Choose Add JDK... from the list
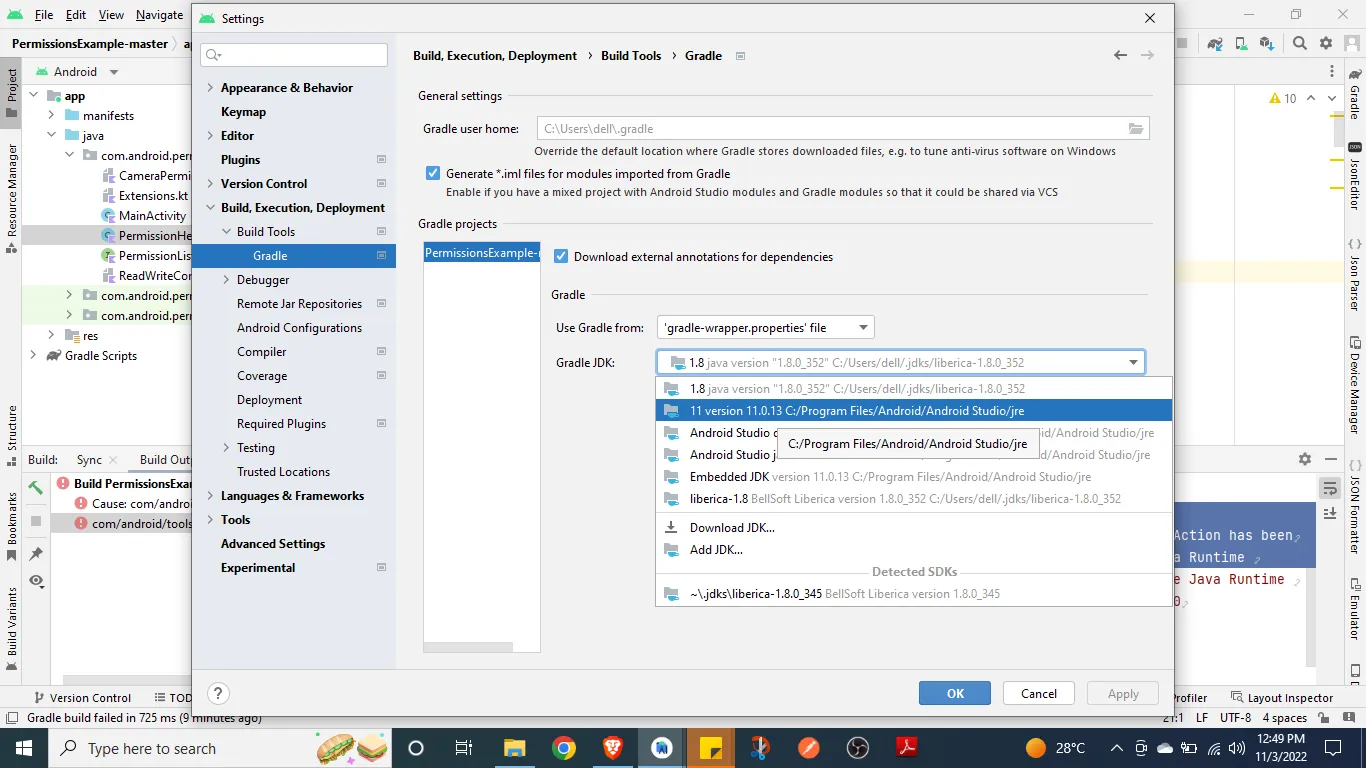 (914, 549)
